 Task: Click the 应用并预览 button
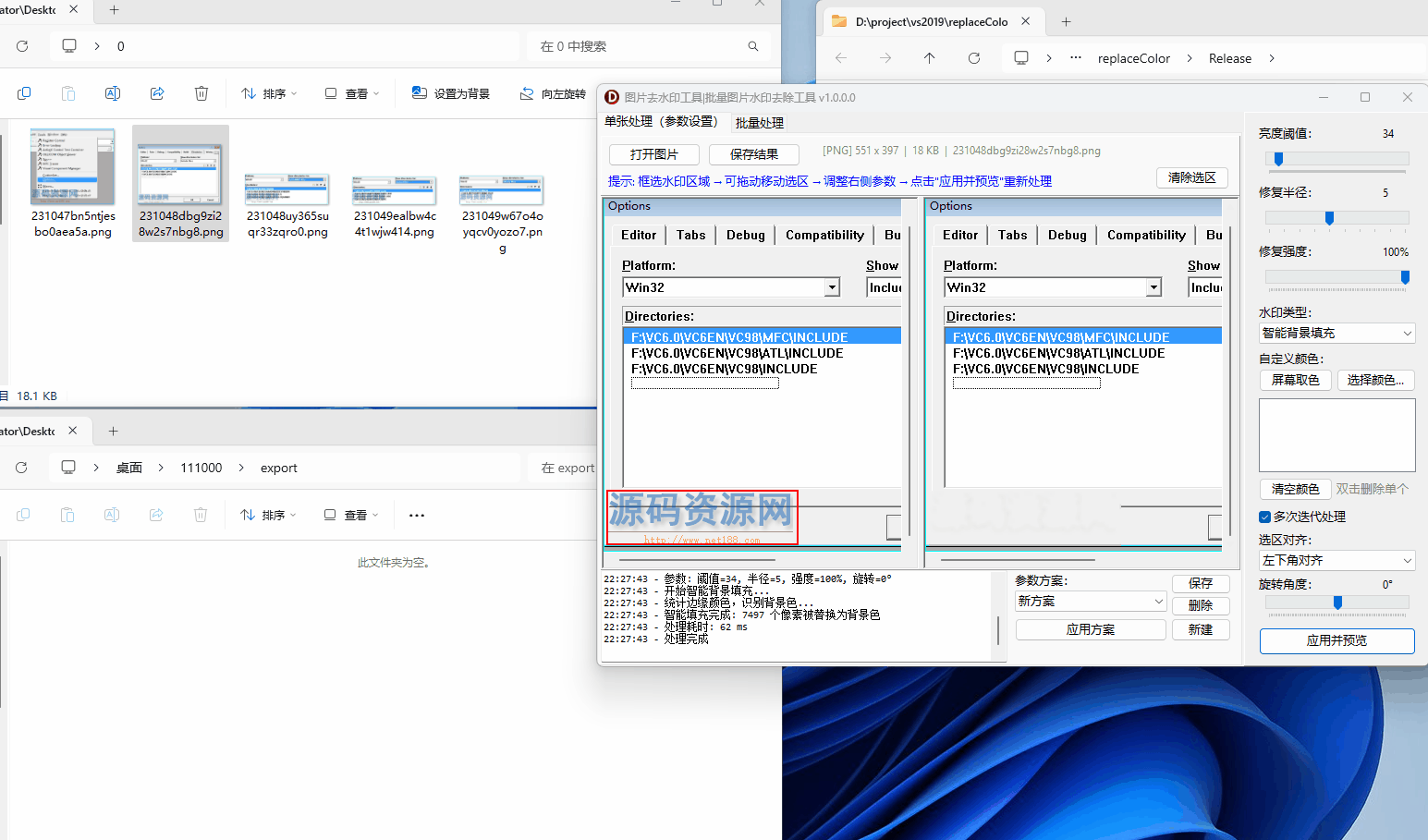[x=1336, y=640]
